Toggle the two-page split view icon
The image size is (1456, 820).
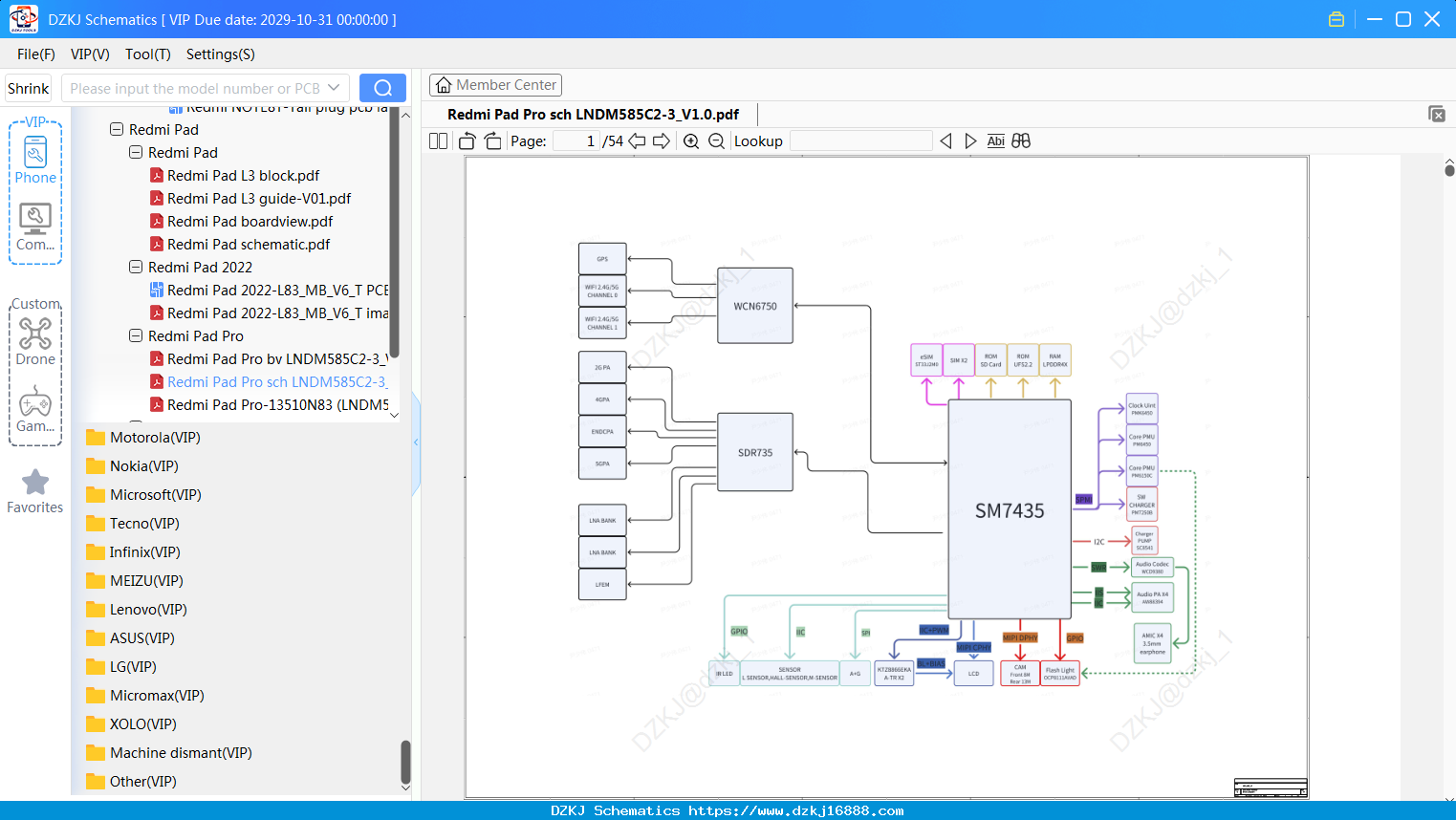(x=439, y=141)
